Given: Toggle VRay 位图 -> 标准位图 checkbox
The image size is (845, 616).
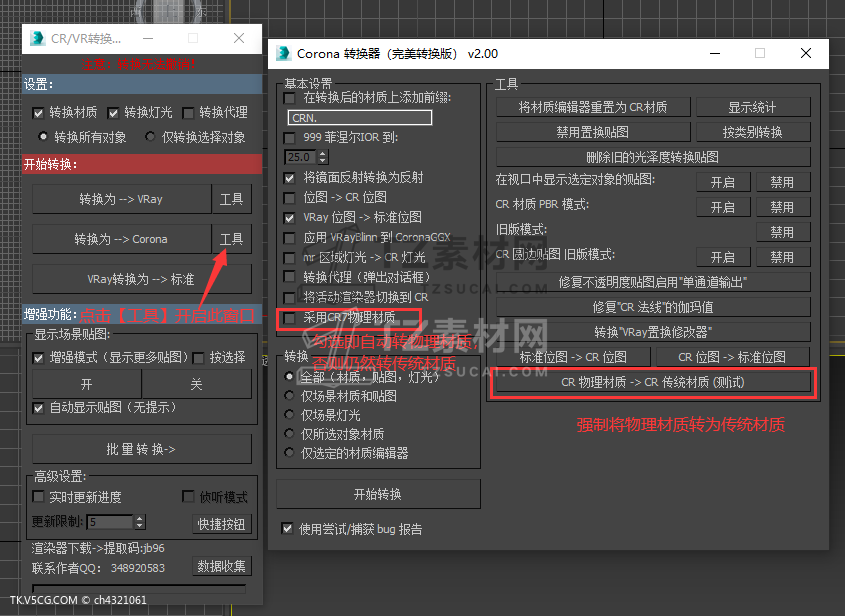Looking at the screenshot, I should point(289,218).
